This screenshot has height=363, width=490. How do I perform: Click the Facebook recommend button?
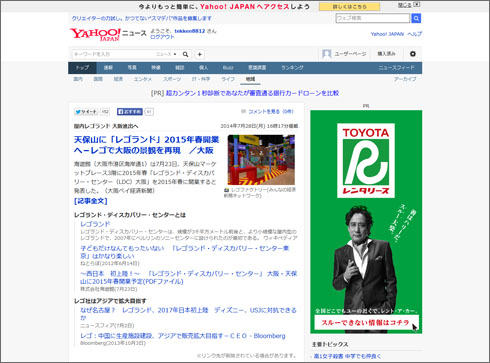pos(130,112)
